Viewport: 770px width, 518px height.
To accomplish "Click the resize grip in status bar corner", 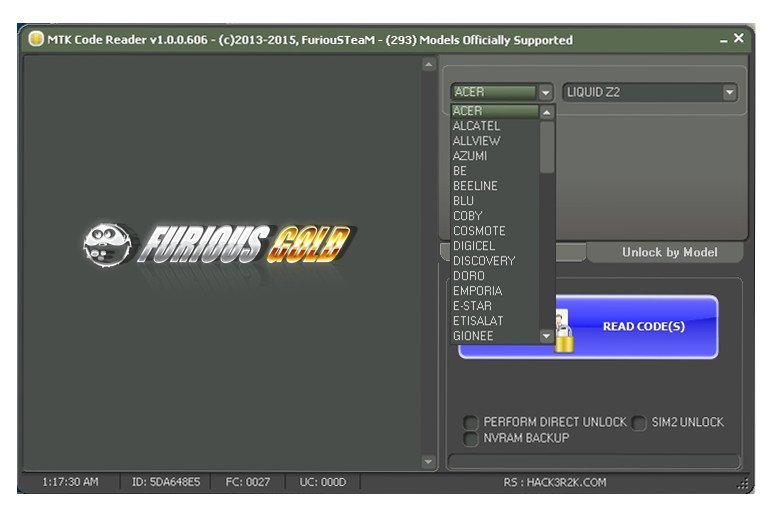I will coord(743,483).
